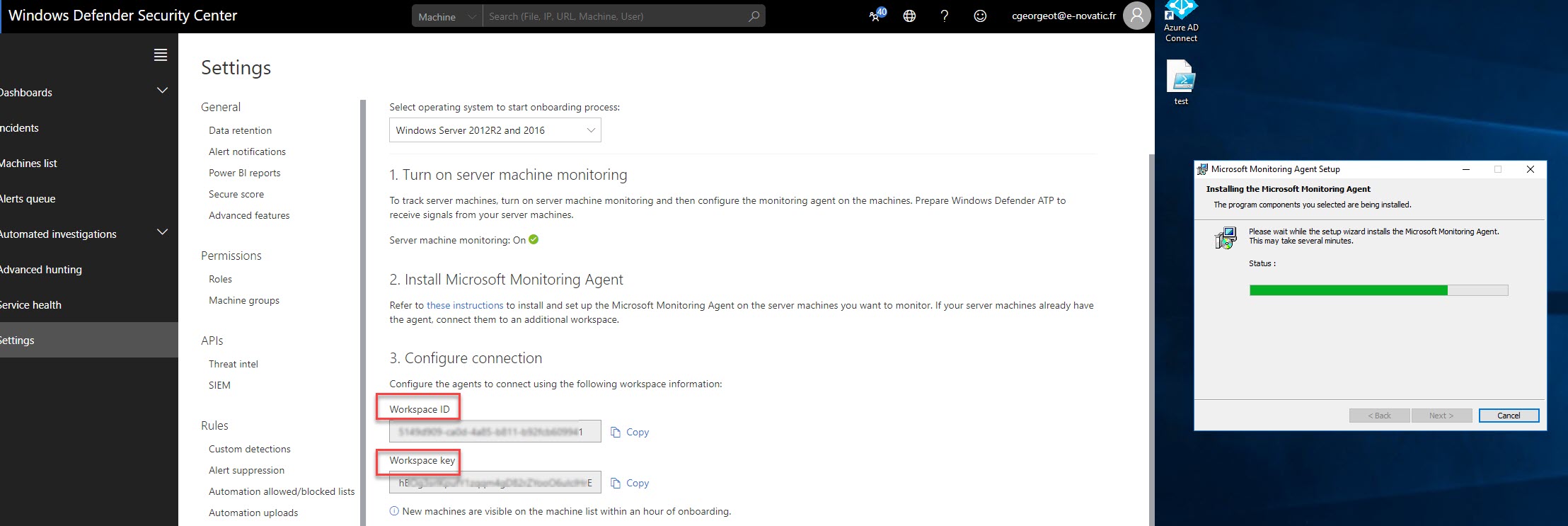The height and width of the screenshot is (526, 1568).
Task: Toggle the hamburger navigation menu
Action: (x=161, y=55)
